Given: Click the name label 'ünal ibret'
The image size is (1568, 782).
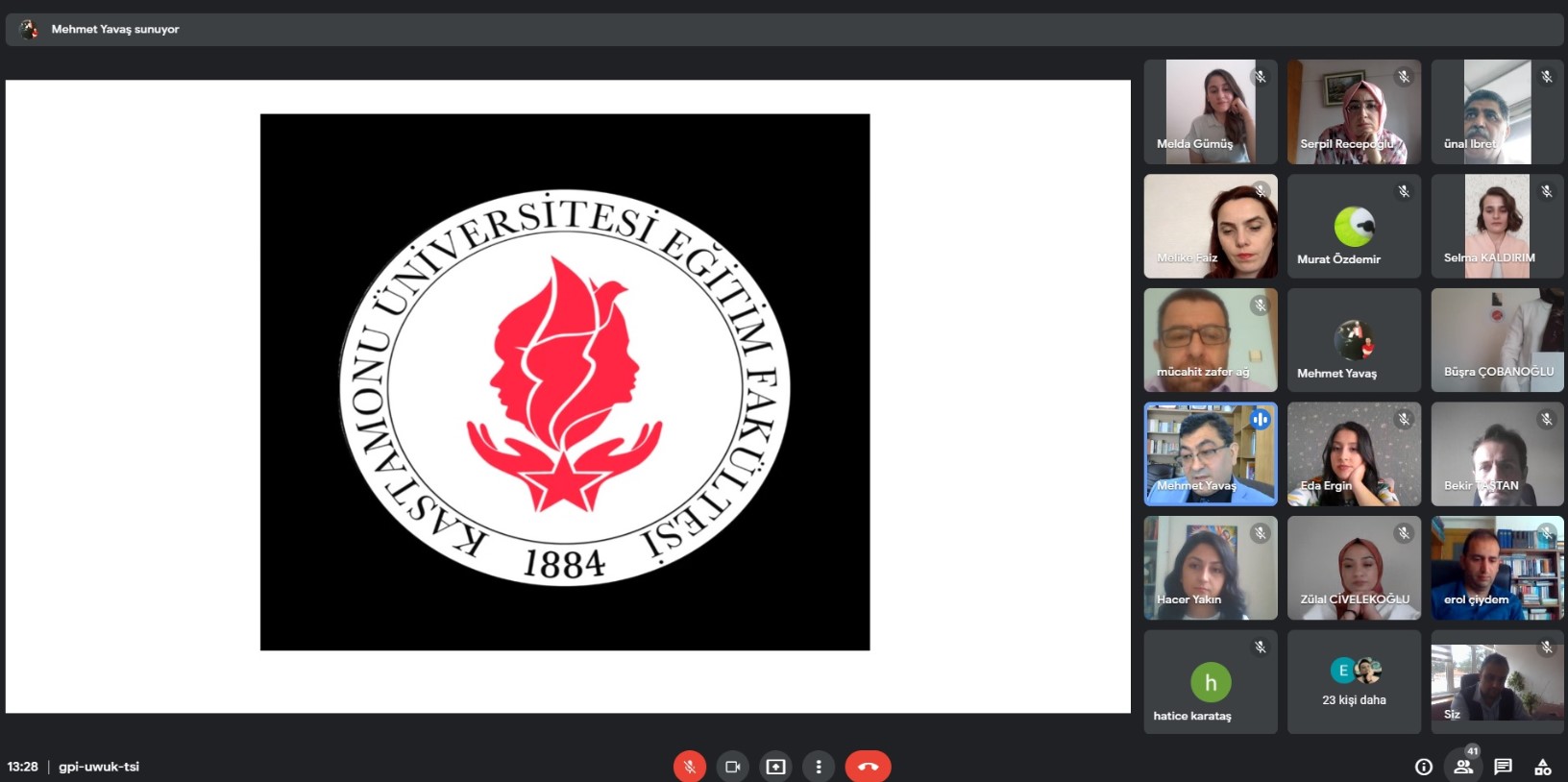Looking at the screenshot, I should (1470, 144).
